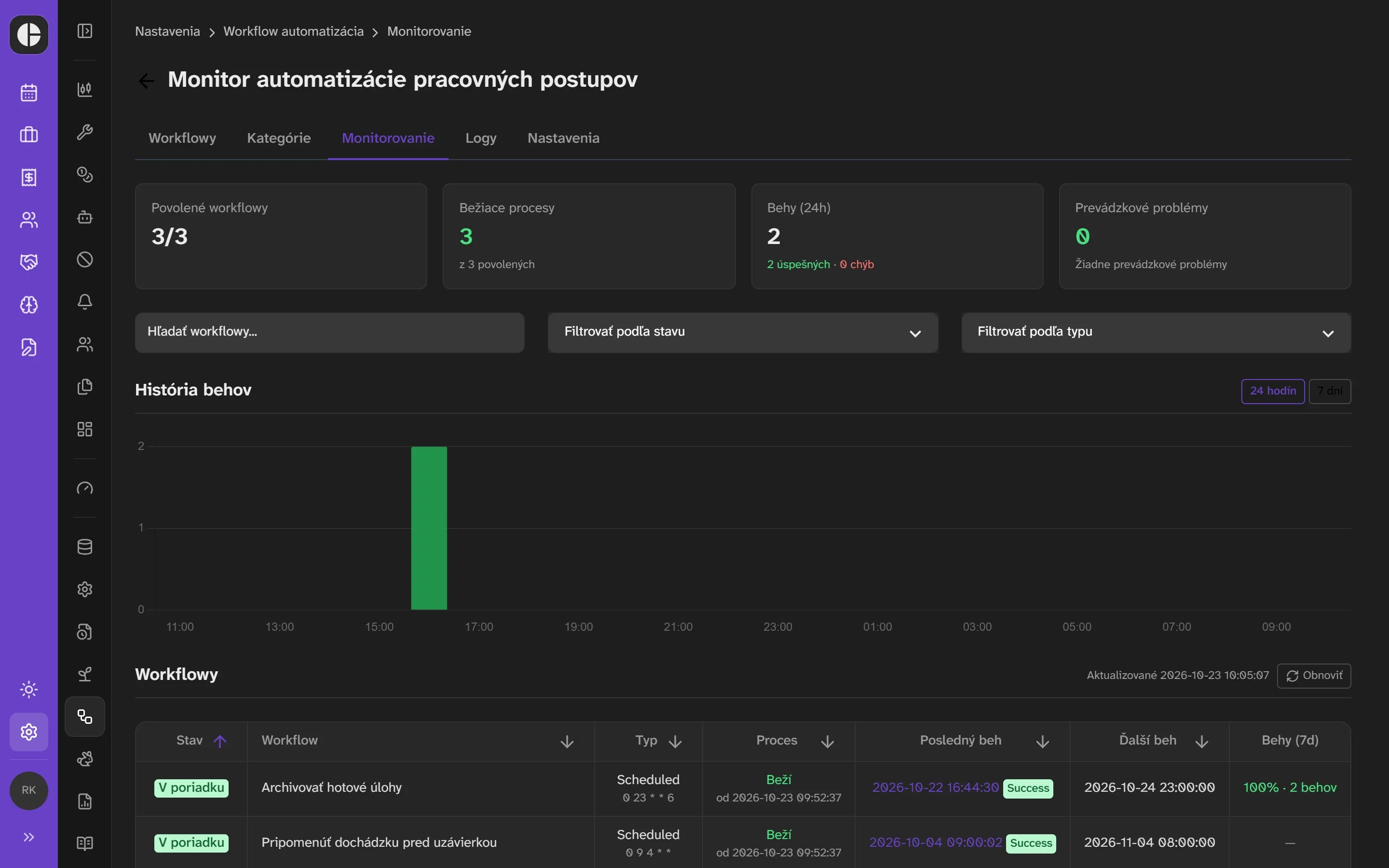This screenshot has height=868, width=1389.
Task: Go back using the arrow beside title
Action: pos(146,81)
